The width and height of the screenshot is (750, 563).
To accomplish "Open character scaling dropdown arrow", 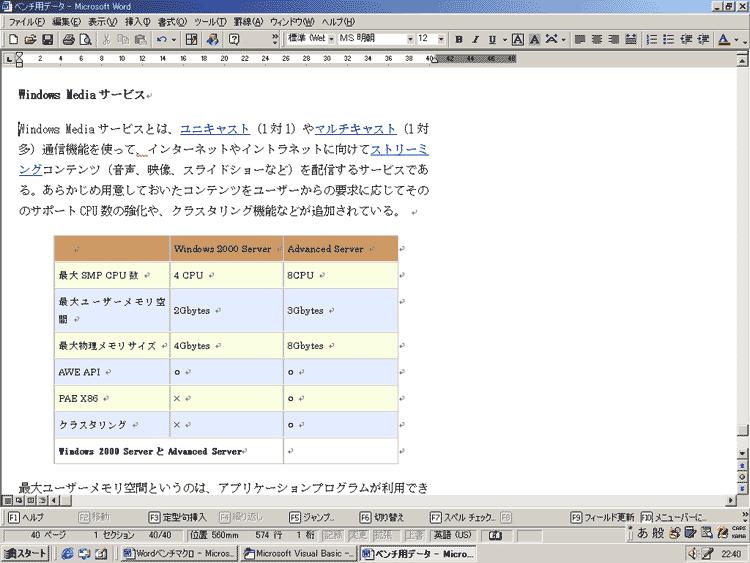I will tap(563, 40).
